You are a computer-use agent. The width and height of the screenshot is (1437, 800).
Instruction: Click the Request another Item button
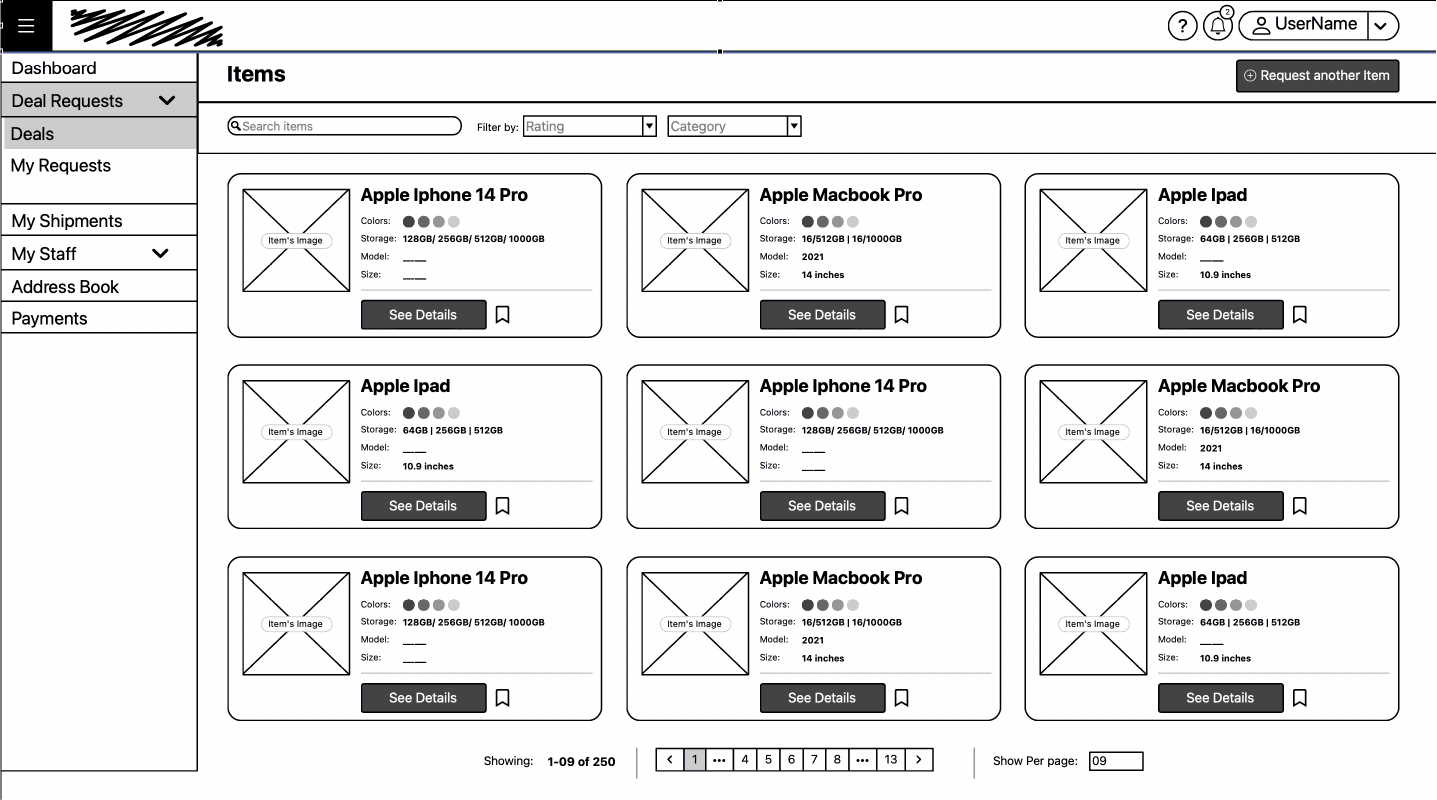pyautogui.click(x=1317, y=76)
